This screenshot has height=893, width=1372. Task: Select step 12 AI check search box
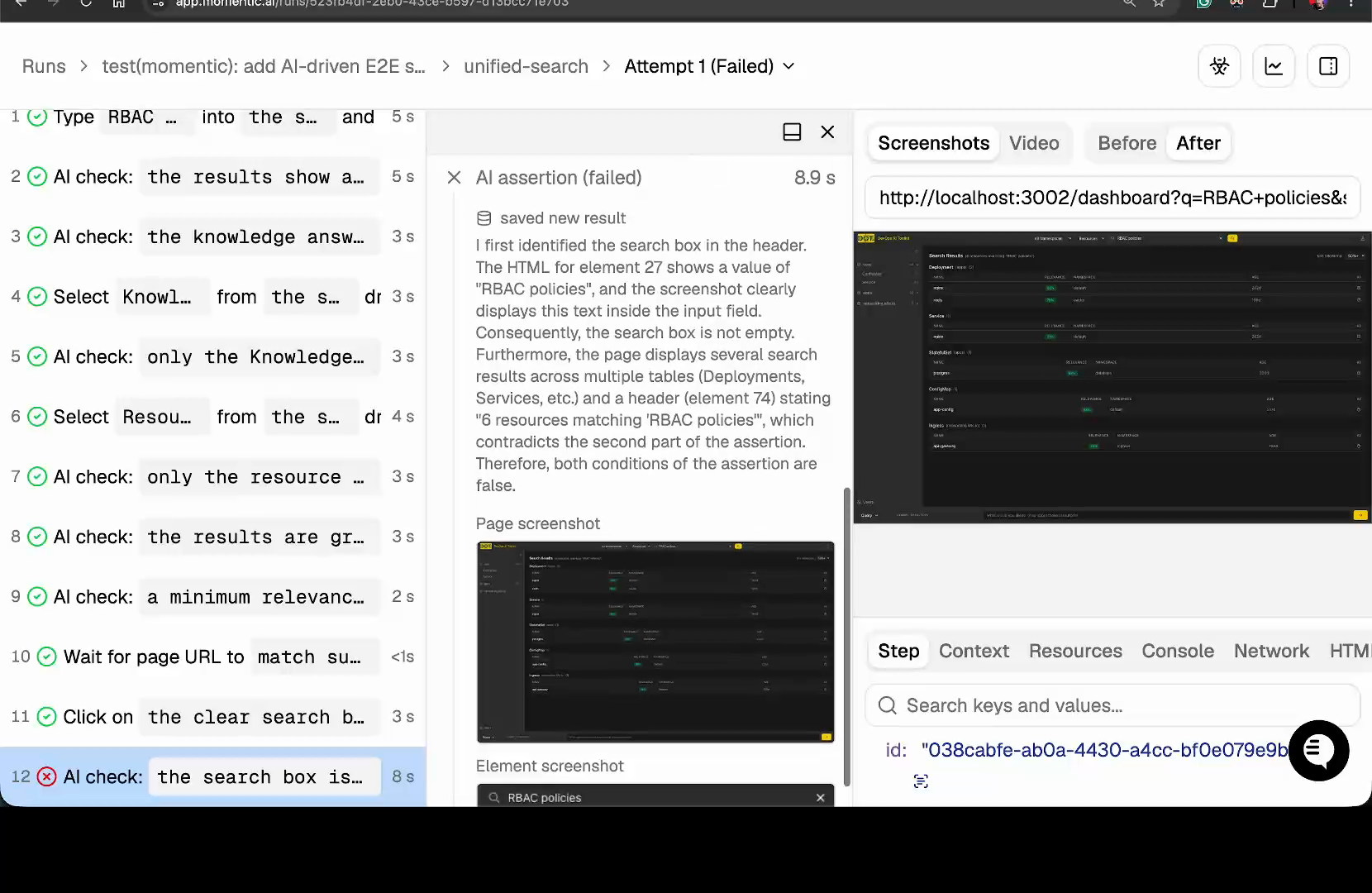(213, 777)
